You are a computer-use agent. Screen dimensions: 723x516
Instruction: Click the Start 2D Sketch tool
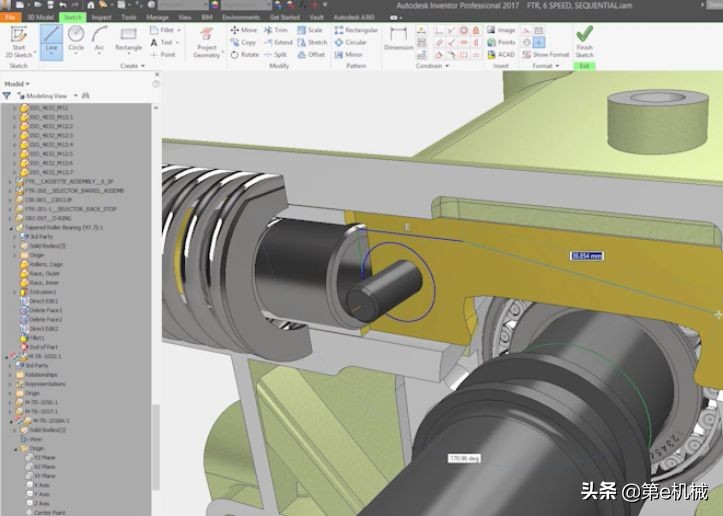[x=19, y=42]
